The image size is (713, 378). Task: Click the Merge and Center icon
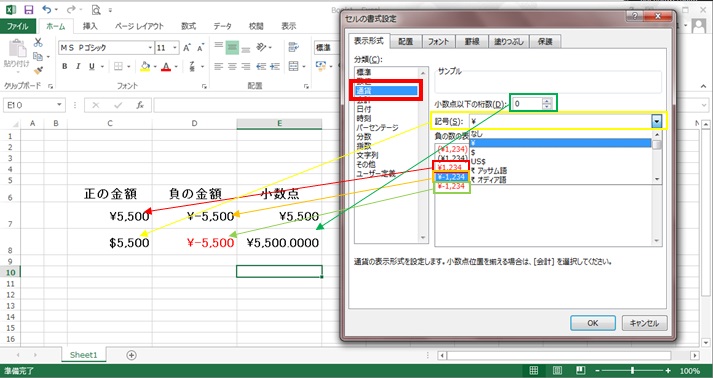[293, 66]
